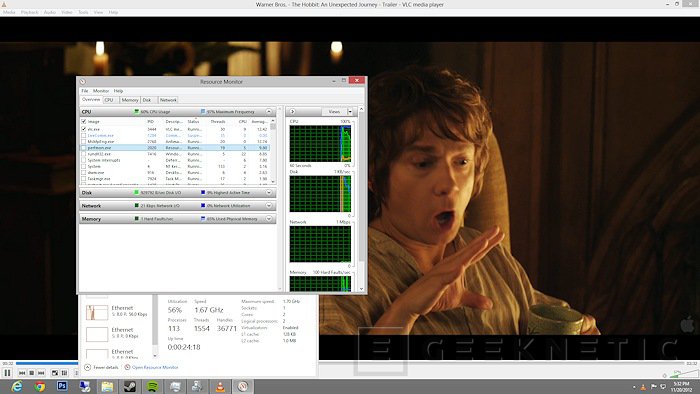Switch to the Network tab
700x394 pixels.
pyautogui.click(x=168, y=100)
